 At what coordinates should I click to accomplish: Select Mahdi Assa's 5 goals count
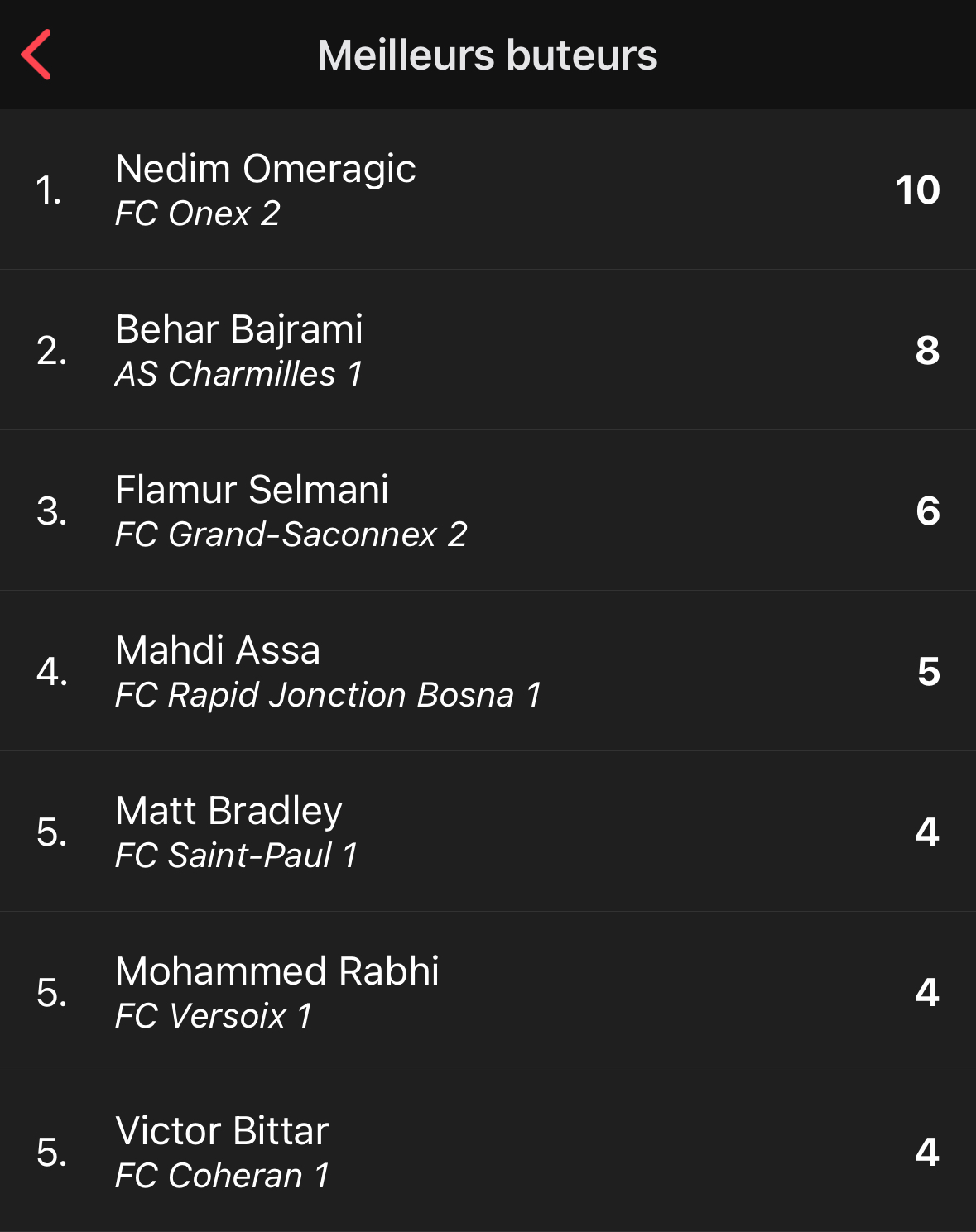coord(928,671)
